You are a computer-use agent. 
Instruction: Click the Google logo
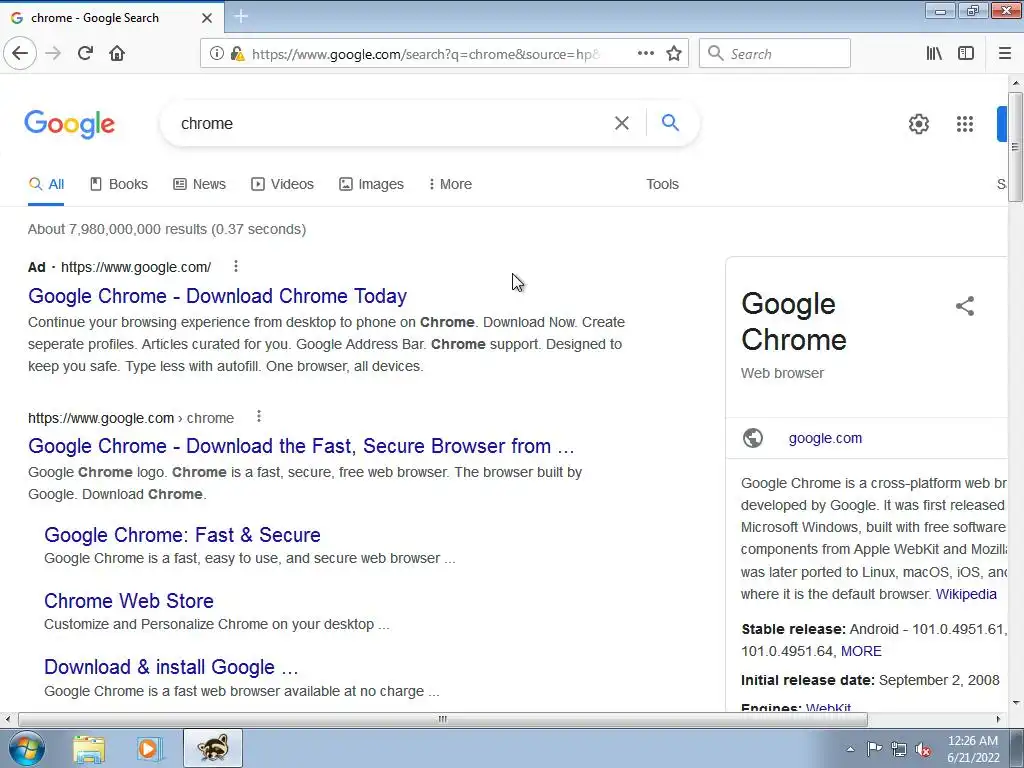pyautogui.click(x=69, y=123)
